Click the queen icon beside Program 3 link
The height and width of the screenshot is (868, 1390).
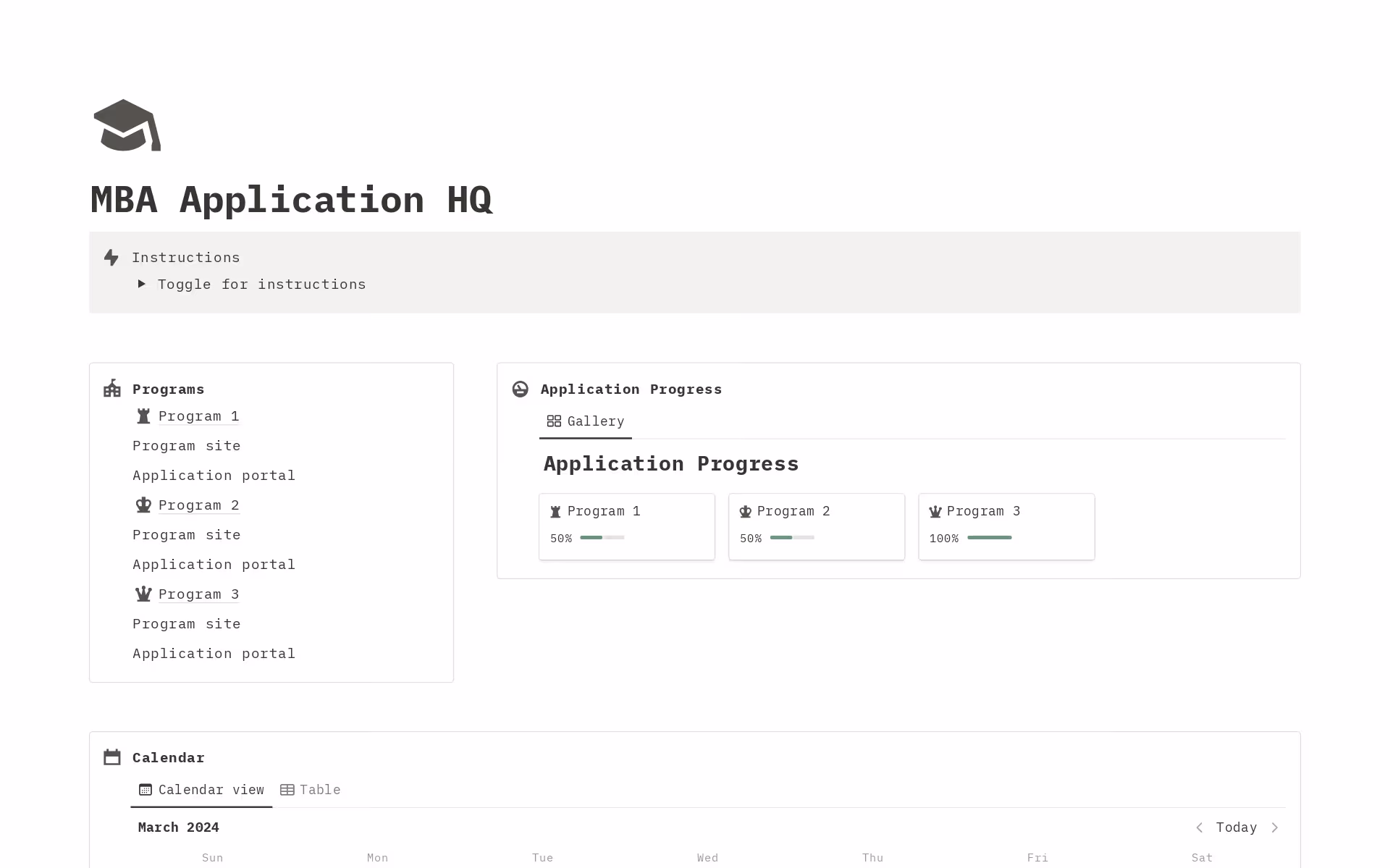pos(143,594)
